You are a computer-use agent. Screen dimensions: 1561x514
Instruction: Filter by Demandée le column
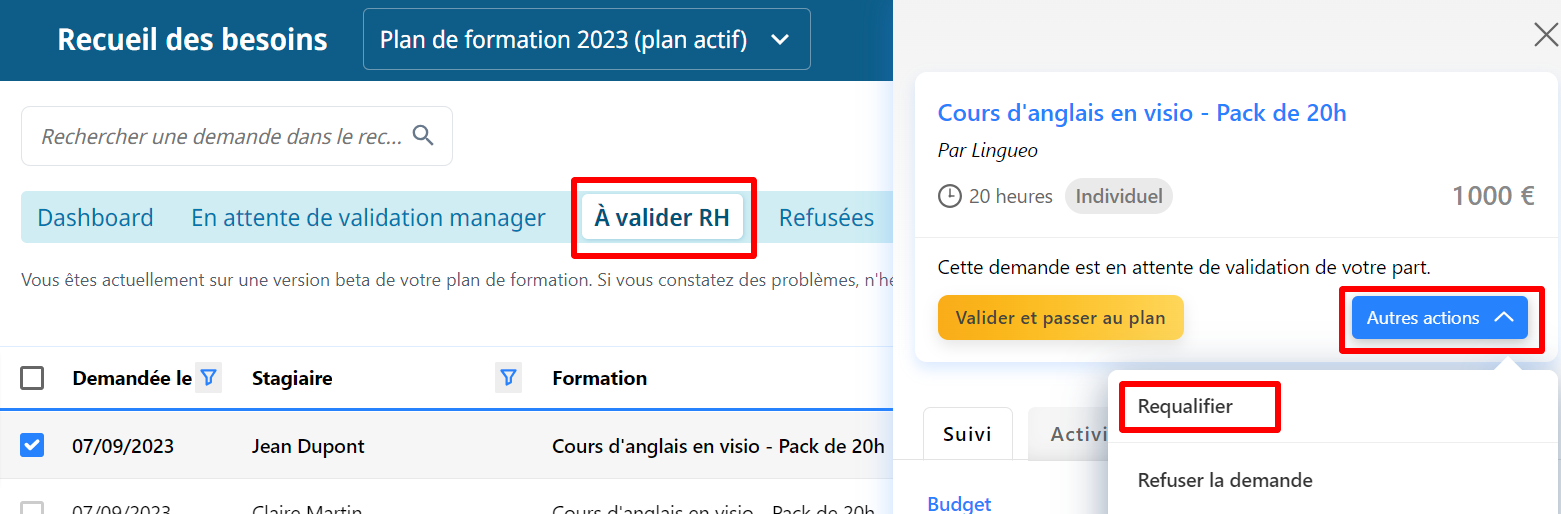tap(208, 377)
